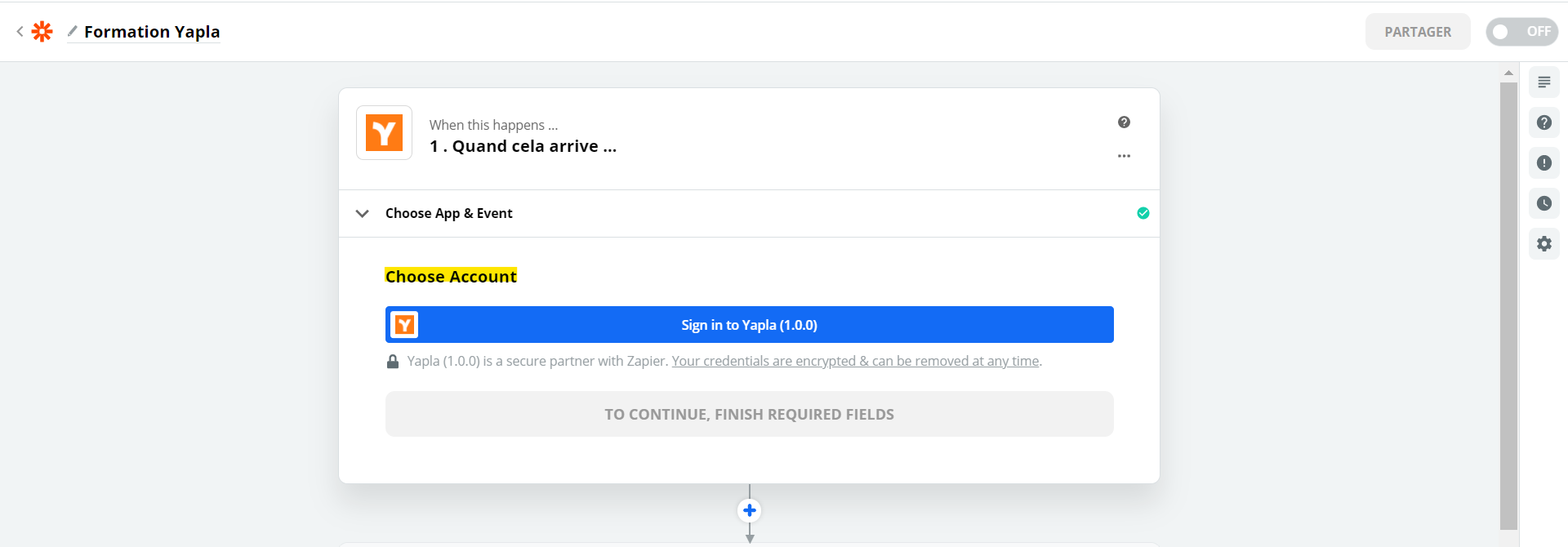Click the Formation Yapla title field
Image resolution: width=1568 pixels, height=547 pixels.
152,32
